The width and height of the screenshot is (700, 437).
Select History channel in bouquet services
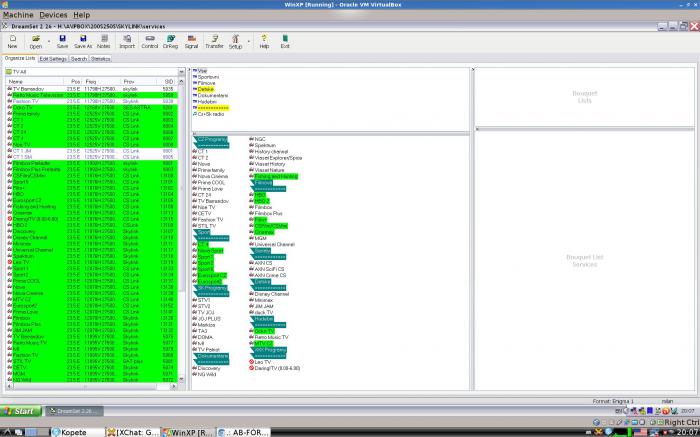pyautogui.click(x=271, y=152)
